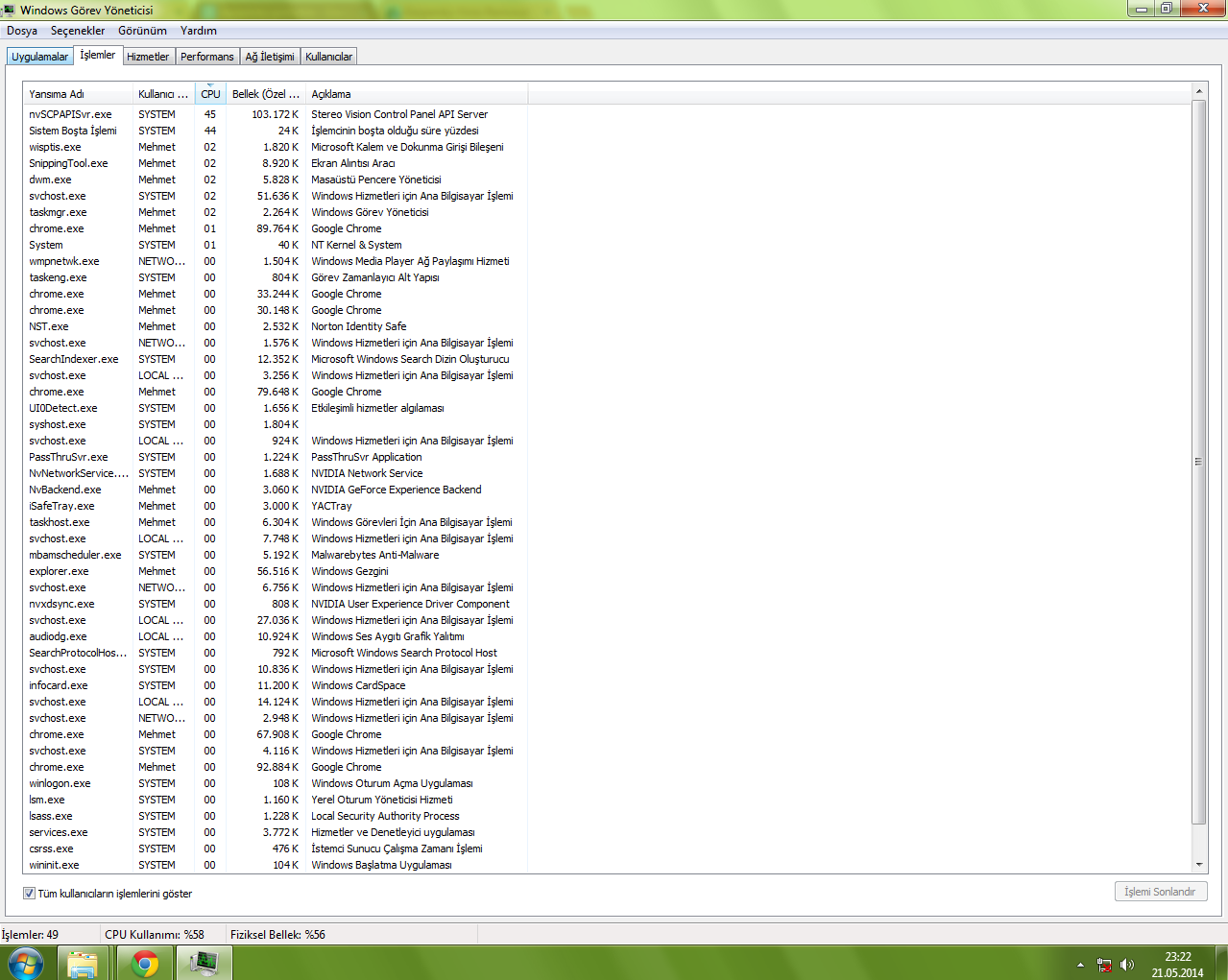The width and height of the screenshot is (1228, 980).
Task: Click the 'NT Kernel & System' description
Action: 356,245
